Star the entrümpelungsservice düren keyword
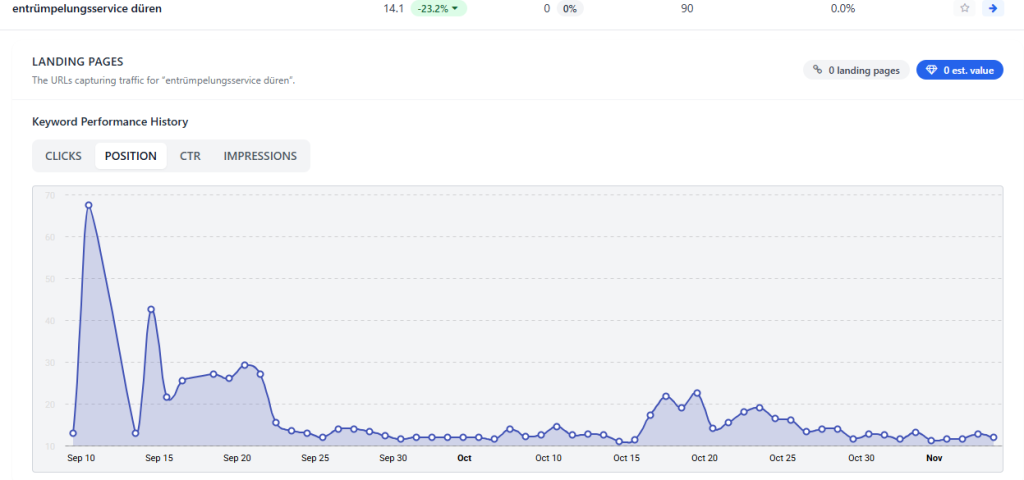 pos(964,8)
